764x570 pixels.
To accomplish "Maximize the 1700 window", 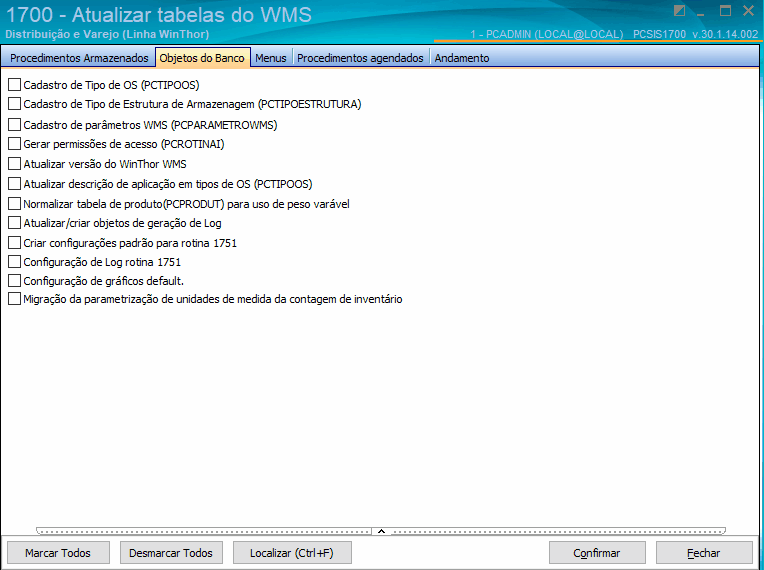I will coord(725,11).
